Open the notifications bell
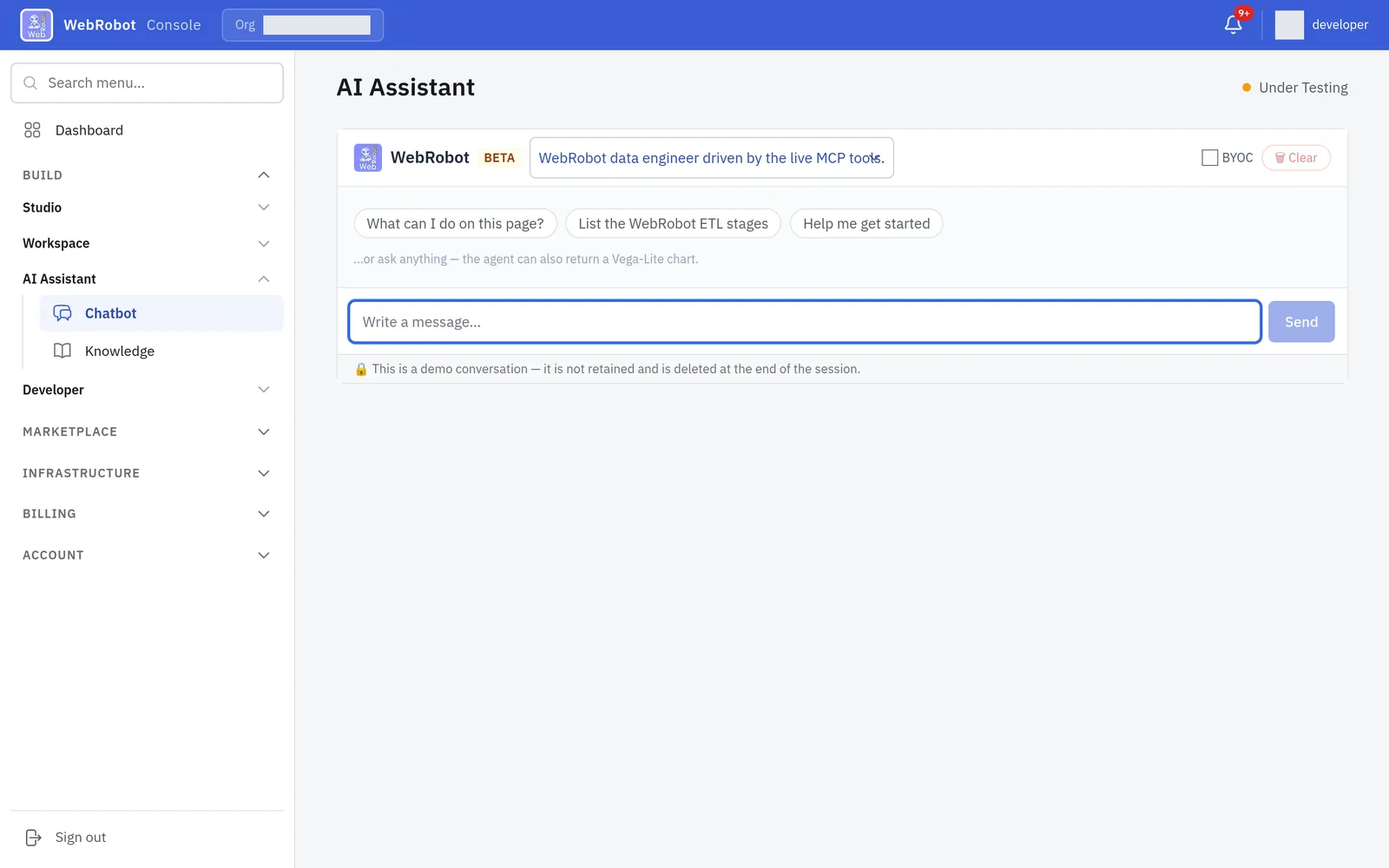Screen dimensions: 1389x868 click(x=1233, y=25)
